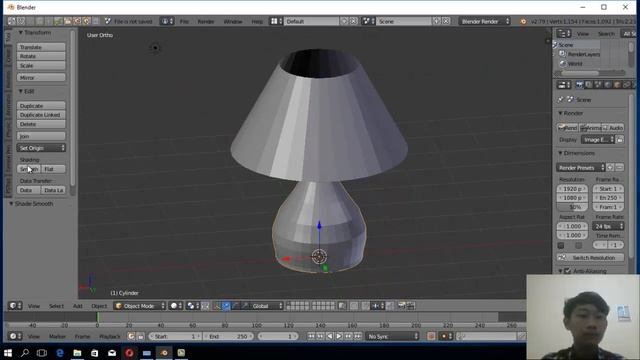Click the Duplicate Linked button

point(41,115)
